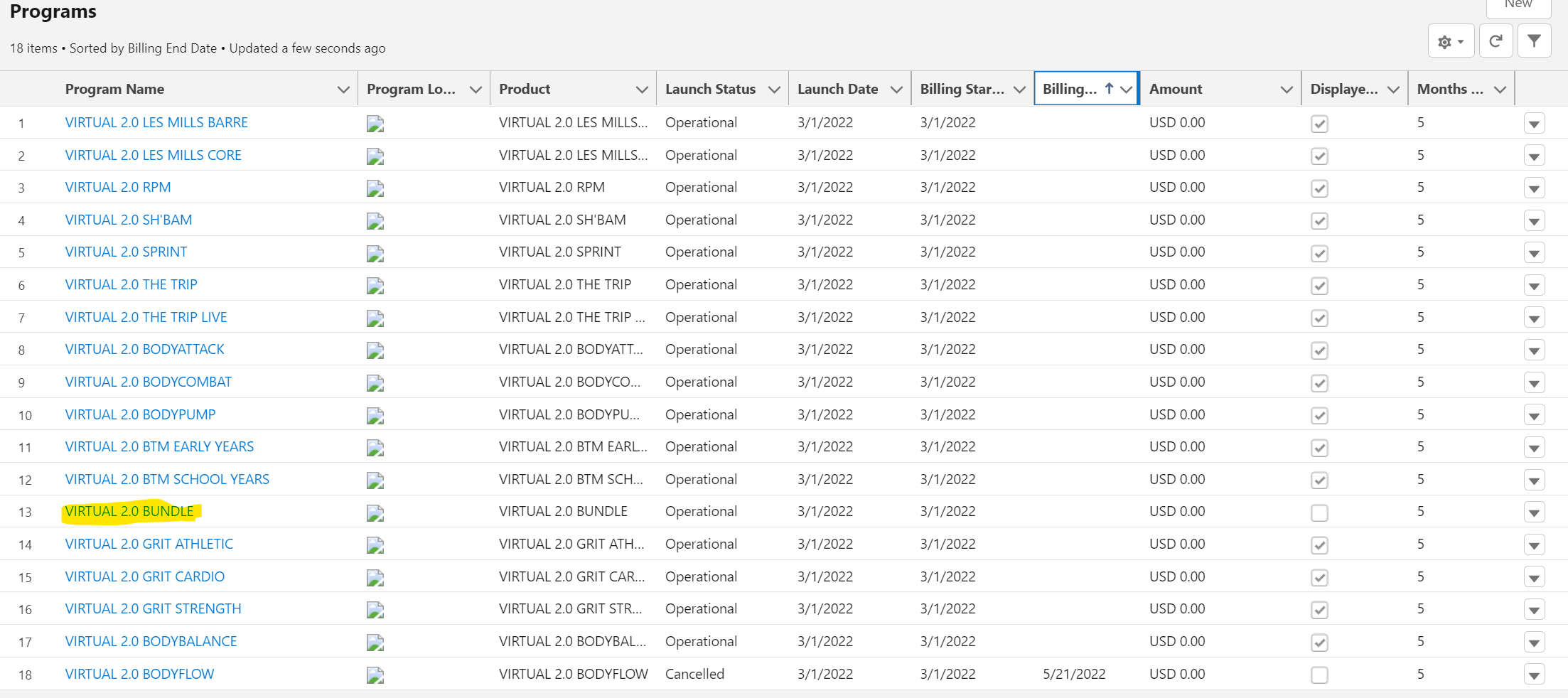Open row actions menu for GRIT CARDIO
The height and width of the screenshot is (698, 1568).
pyautogui.click(x=1535, y=578)
